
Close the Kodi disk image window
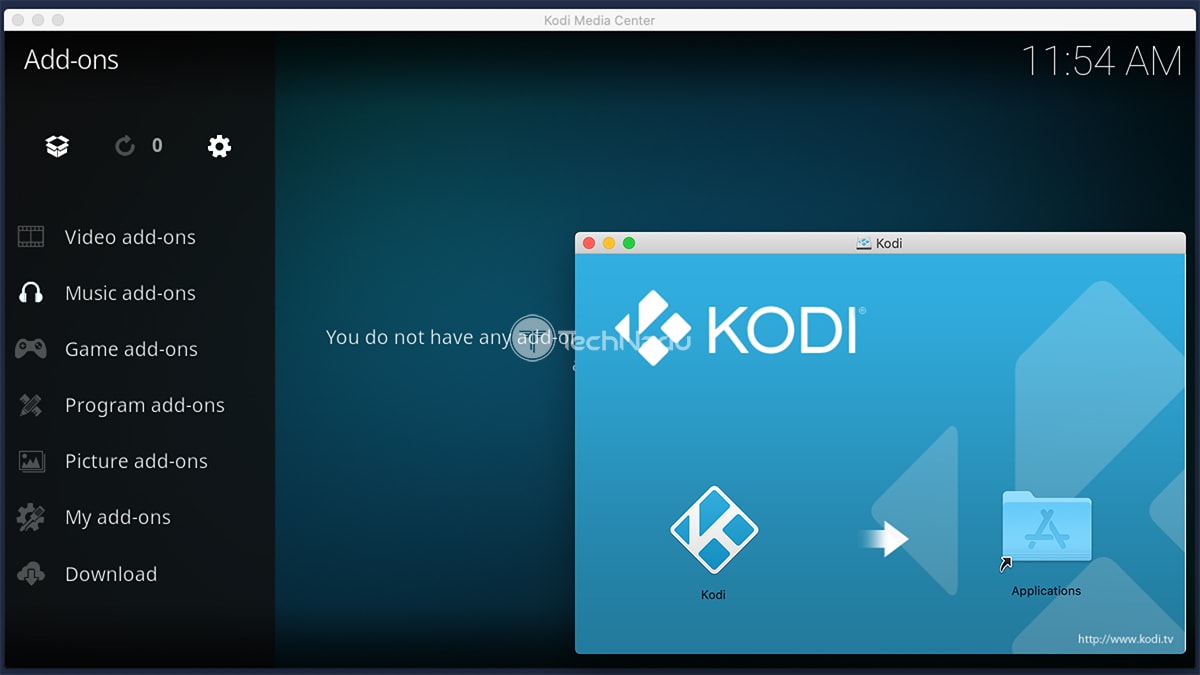click(x=589, y=243)
